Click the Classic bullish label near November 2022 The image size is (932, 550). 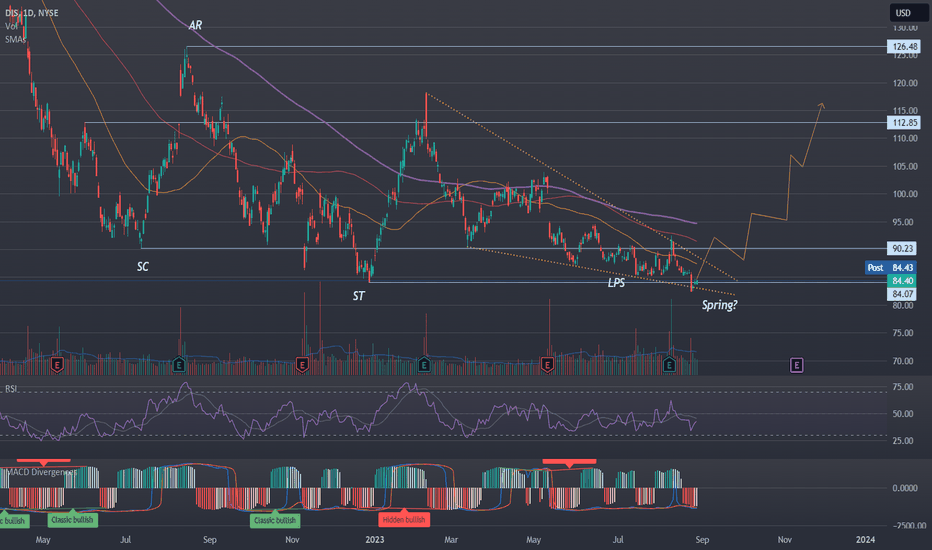pos(275,520)
